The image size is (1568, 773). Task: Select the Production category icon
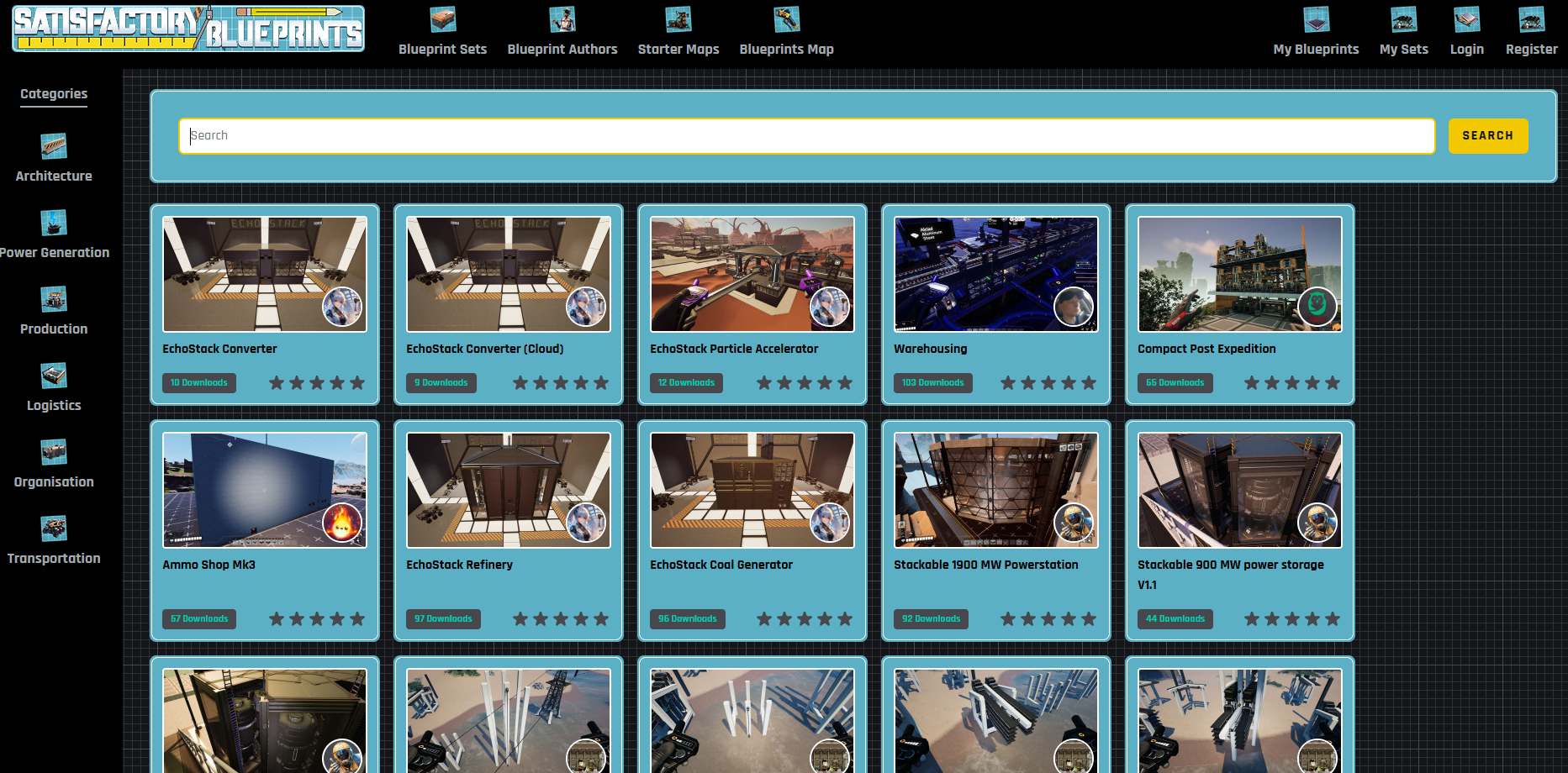[54, 299]
